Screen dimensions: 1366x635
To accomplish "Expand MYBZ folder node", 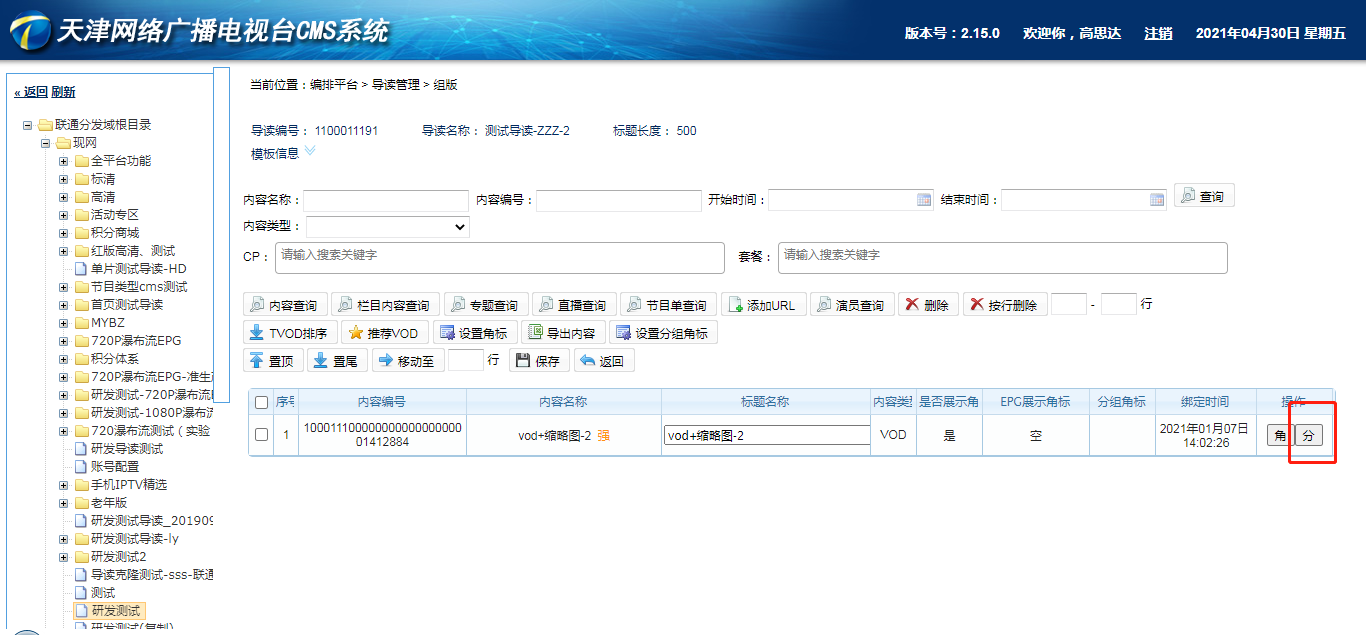I will [x=64, y=323].
